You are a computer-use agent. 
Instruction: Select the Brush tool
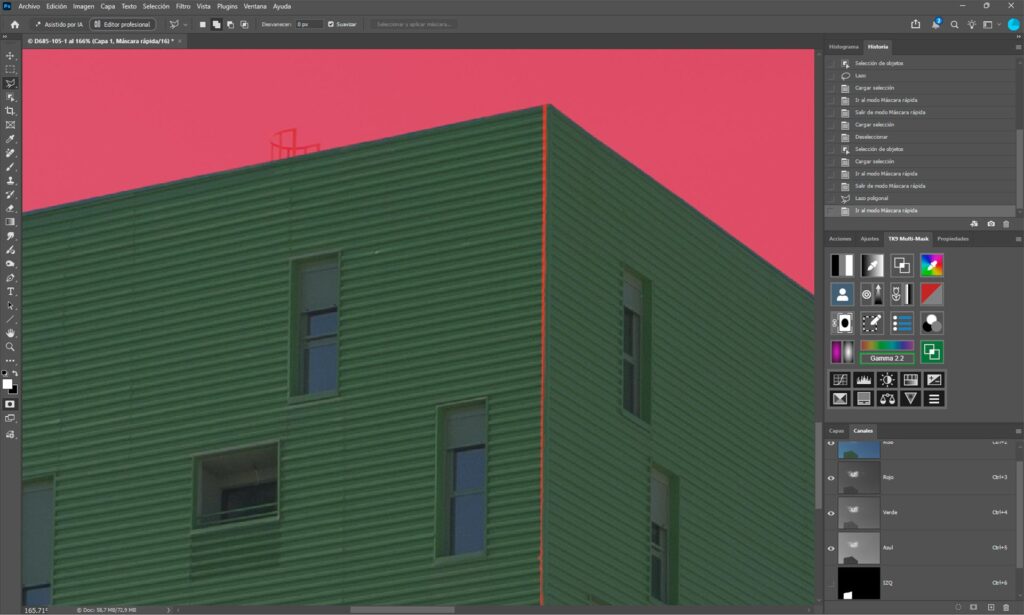(x=10, y=166)
